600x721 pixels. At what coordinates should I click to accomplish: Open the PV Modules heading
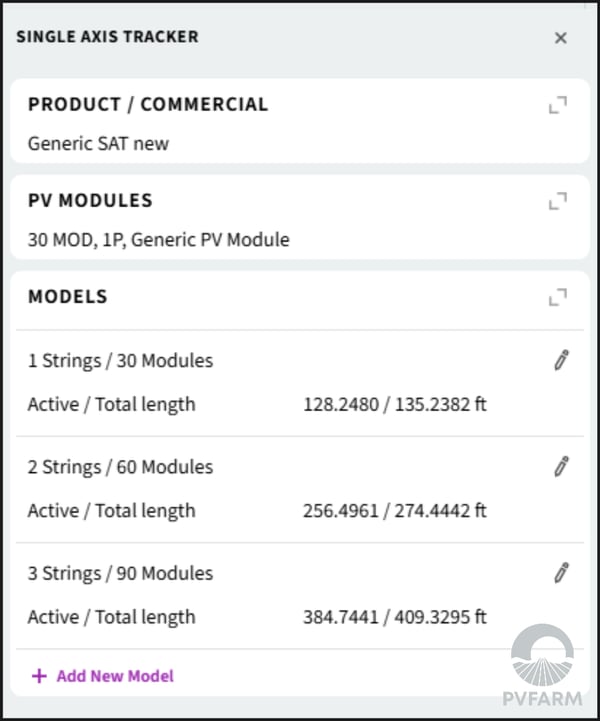90,200
